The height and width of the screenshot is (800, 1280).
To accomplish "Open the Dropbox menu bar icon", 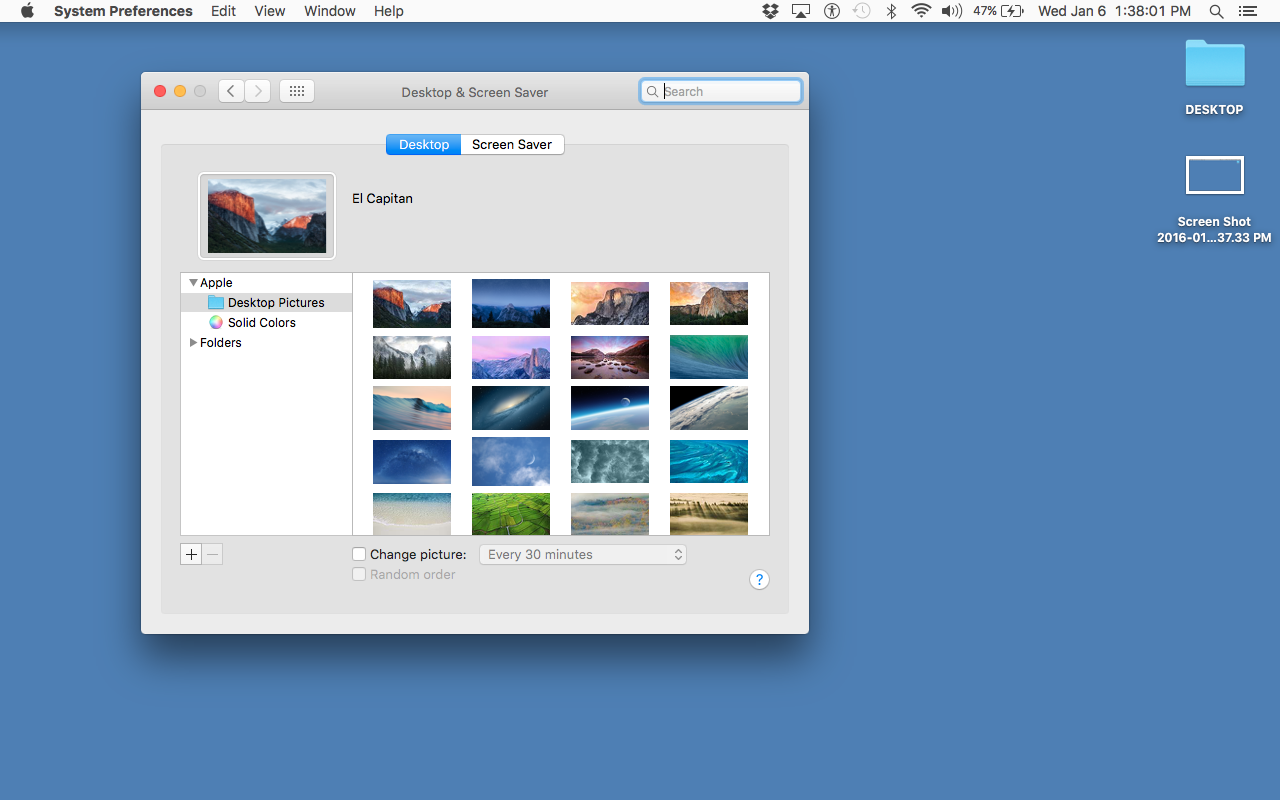I will (x=769, y=11).
